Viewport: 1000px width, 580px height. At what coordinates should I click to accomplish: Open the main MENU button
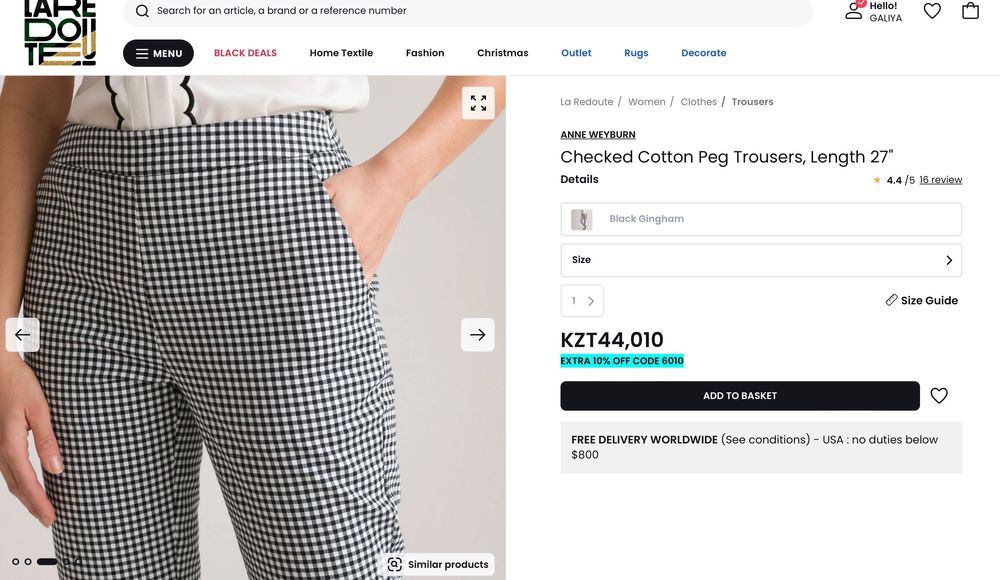pos(158,53)
